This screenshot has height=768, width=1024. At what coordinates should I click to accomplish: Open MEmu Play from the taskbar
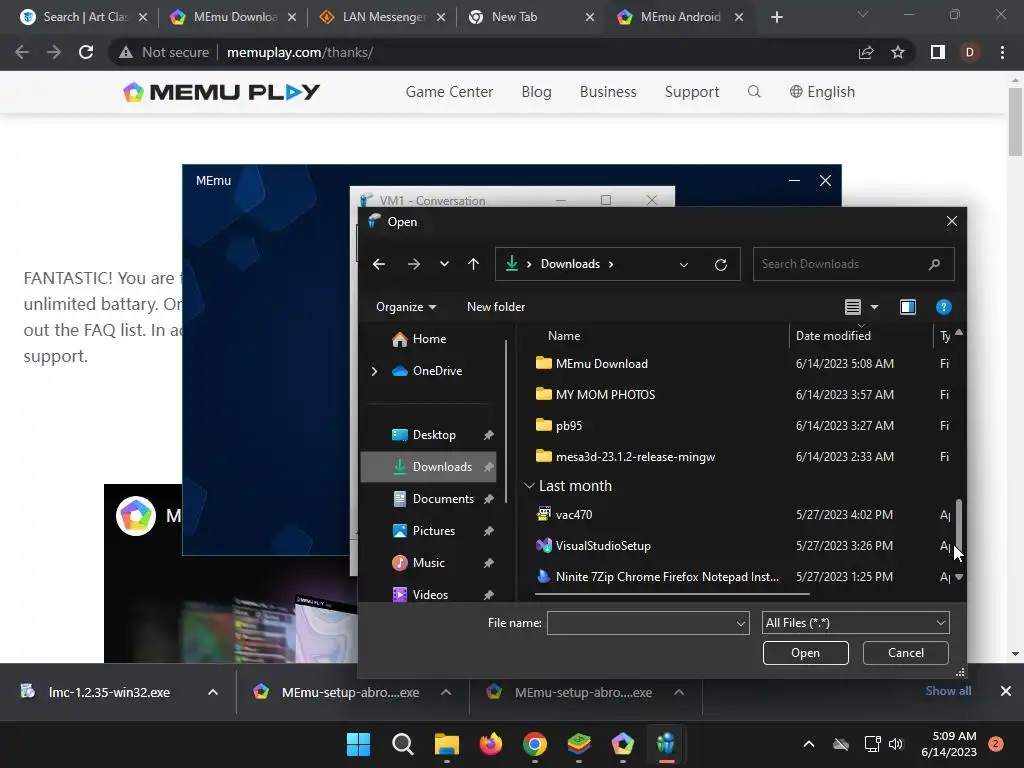622,744
